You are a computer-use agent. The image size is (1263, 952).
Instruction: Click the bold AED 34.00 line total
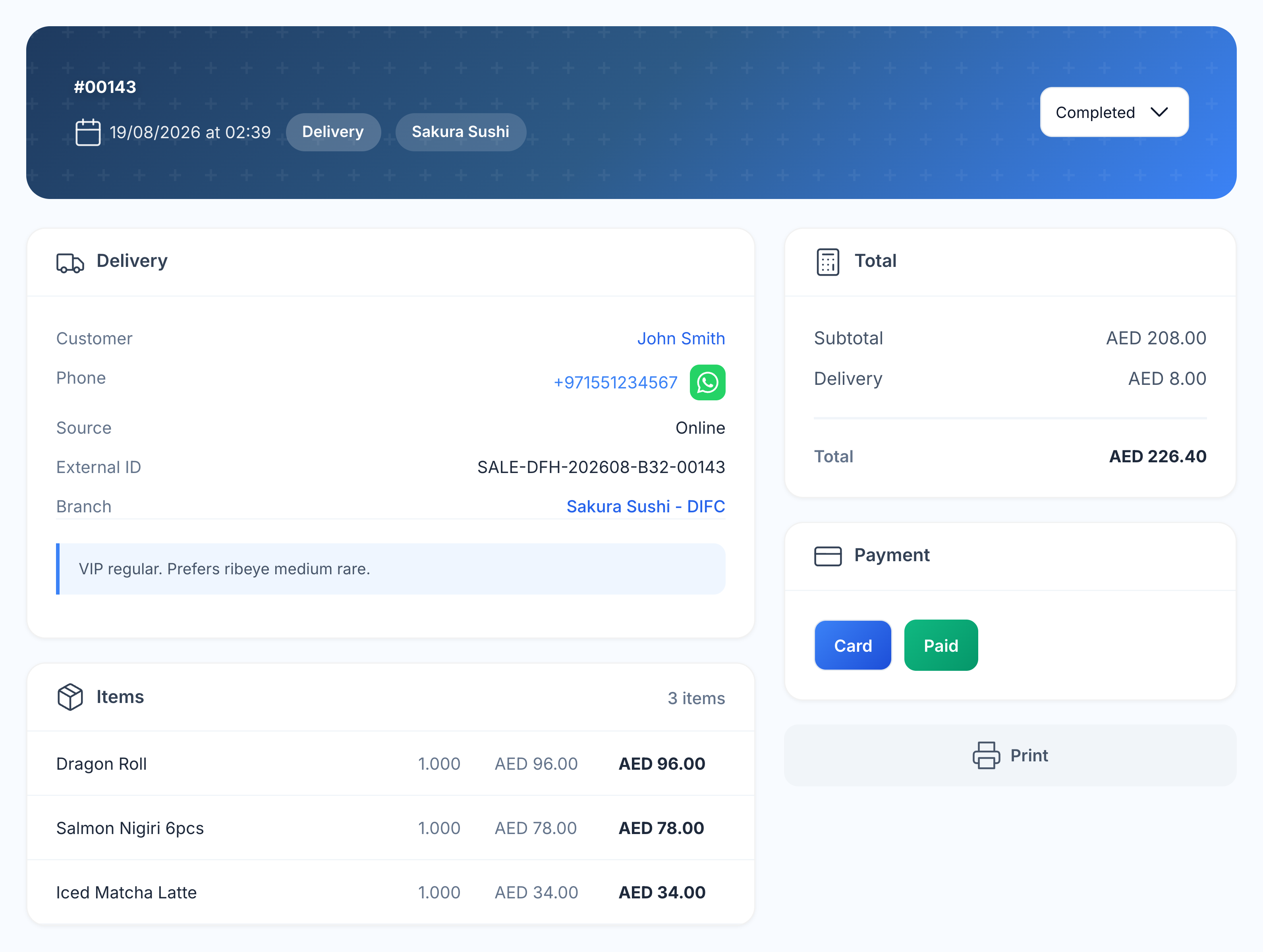point(662,892)
